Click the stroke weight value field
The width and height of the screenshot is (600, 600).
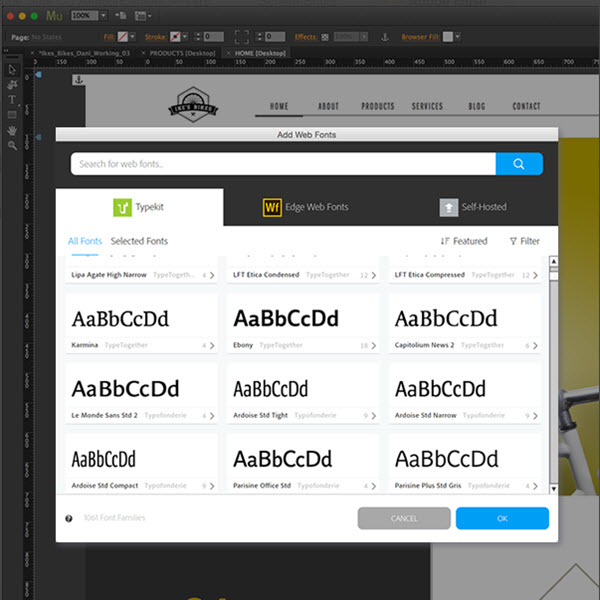[214, 37]
